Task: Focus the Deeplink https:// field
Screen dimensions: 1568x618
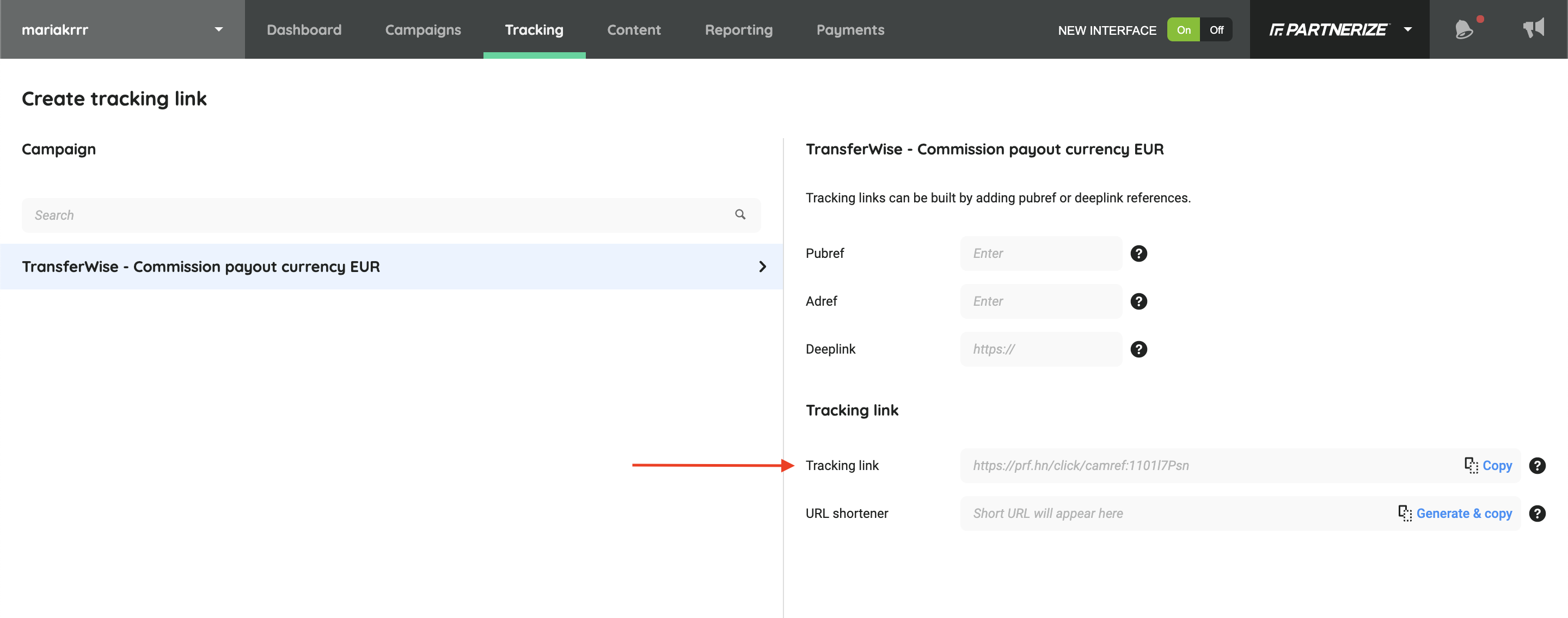Action: coord(1040,349)
